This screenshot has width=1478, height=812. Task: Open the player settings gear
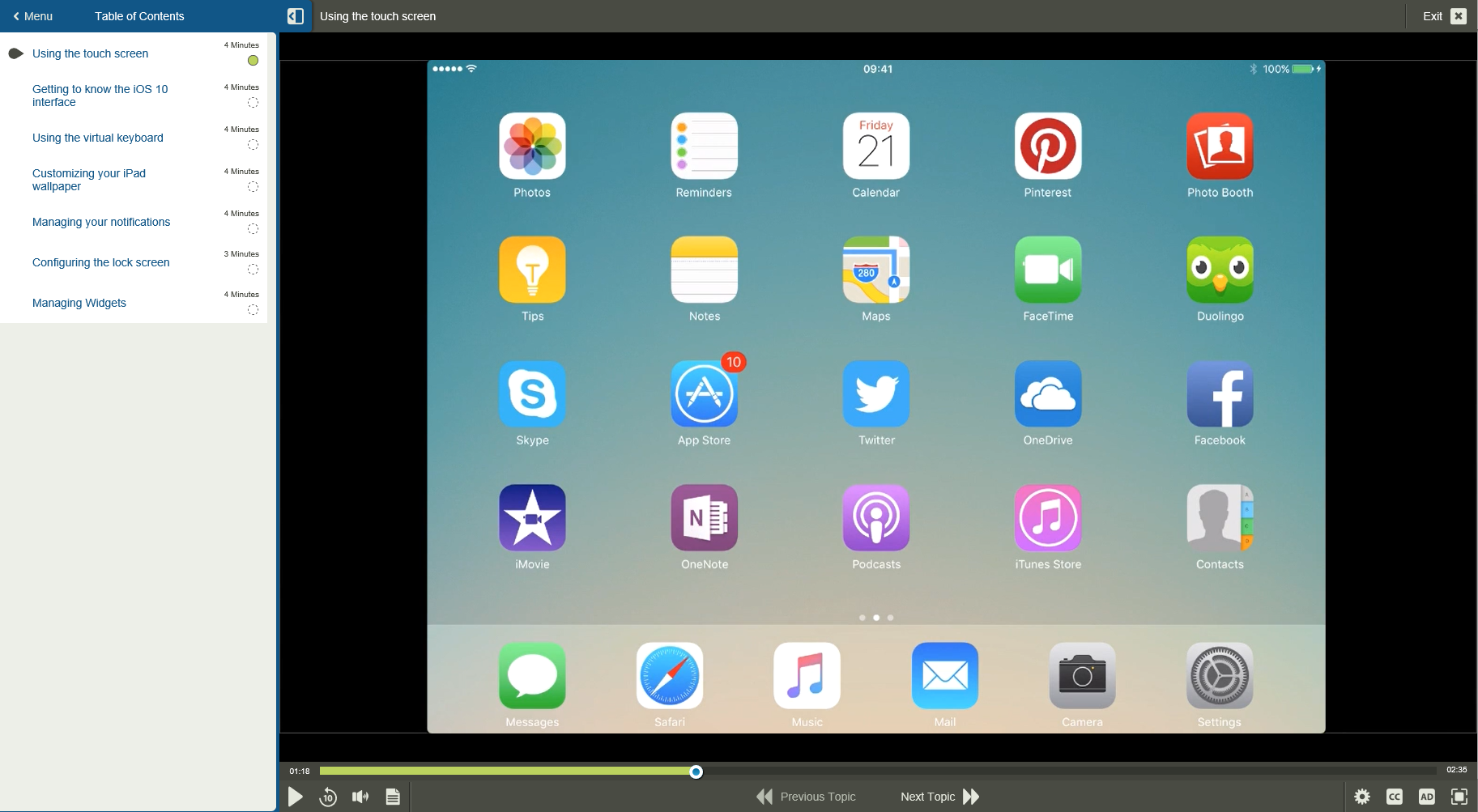pos(1363,797)
